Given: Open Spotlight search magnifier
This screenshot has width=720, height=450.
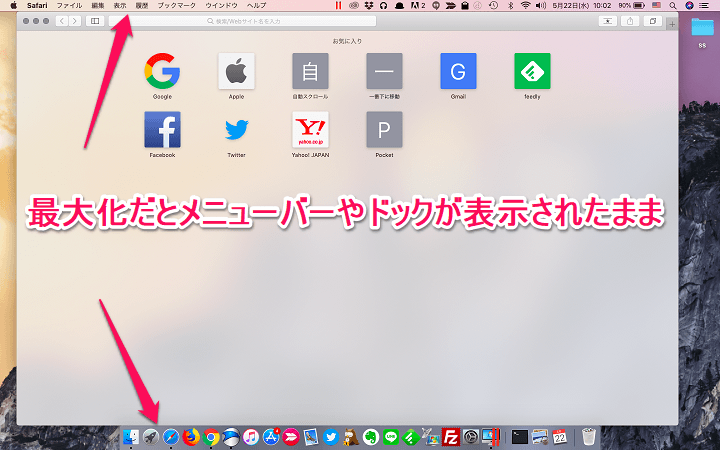Looking at the screenshot, I should point(673,6).
